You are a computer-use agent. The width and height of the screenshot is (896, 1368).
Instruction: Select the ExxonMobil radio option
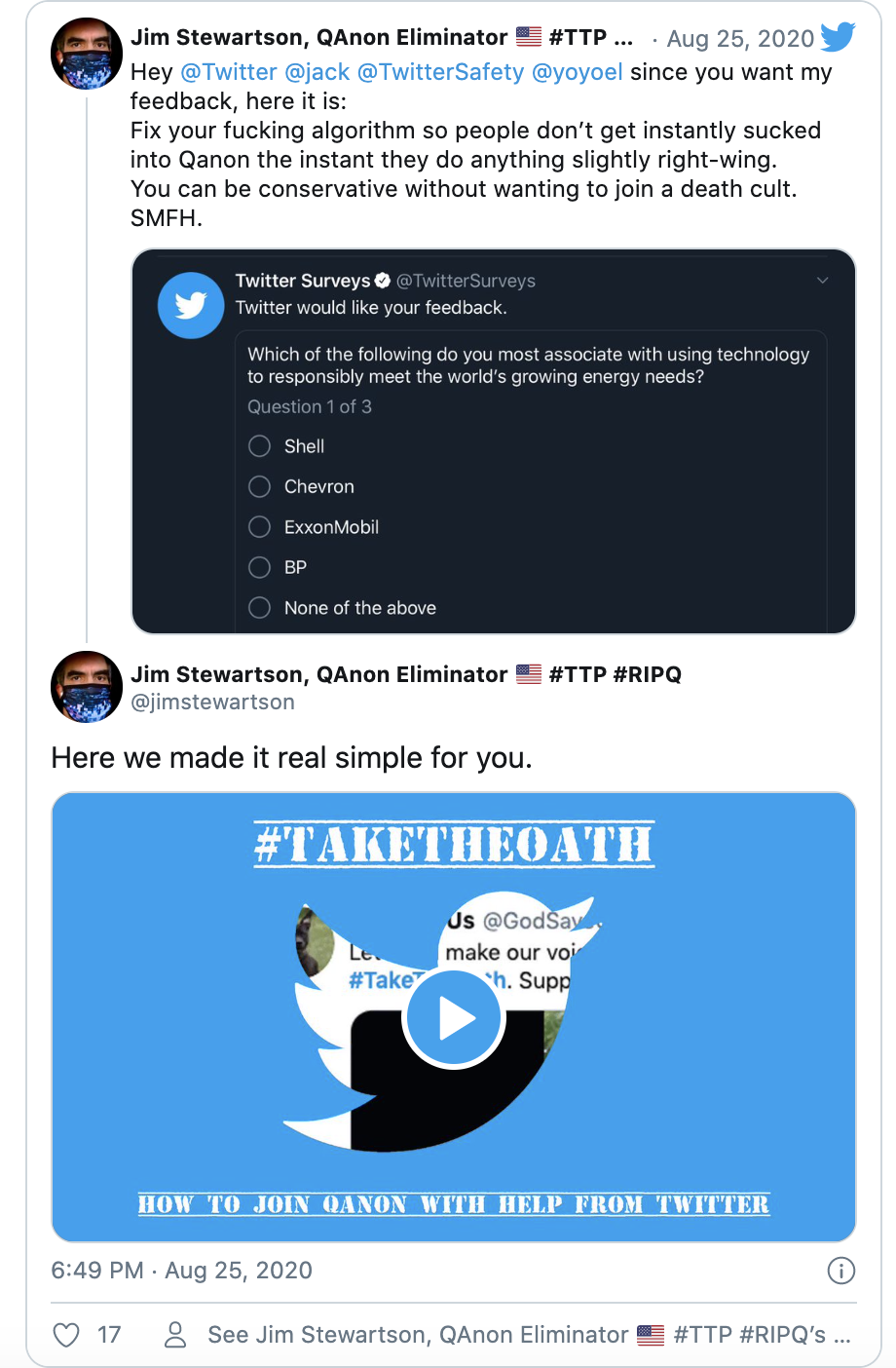click(x=260, y=527)
